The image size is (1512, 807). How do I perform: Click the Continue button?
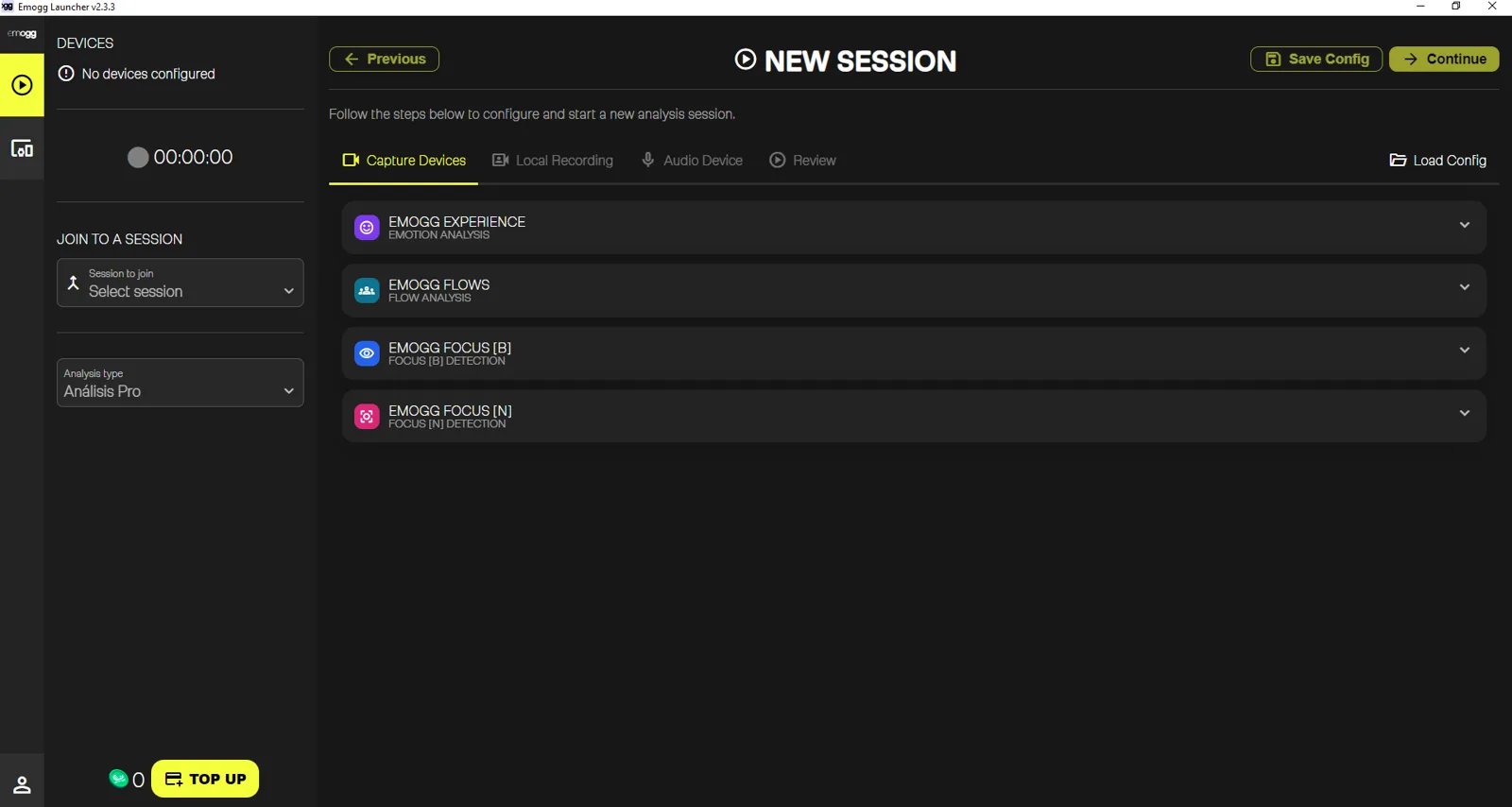(1444, 59)
